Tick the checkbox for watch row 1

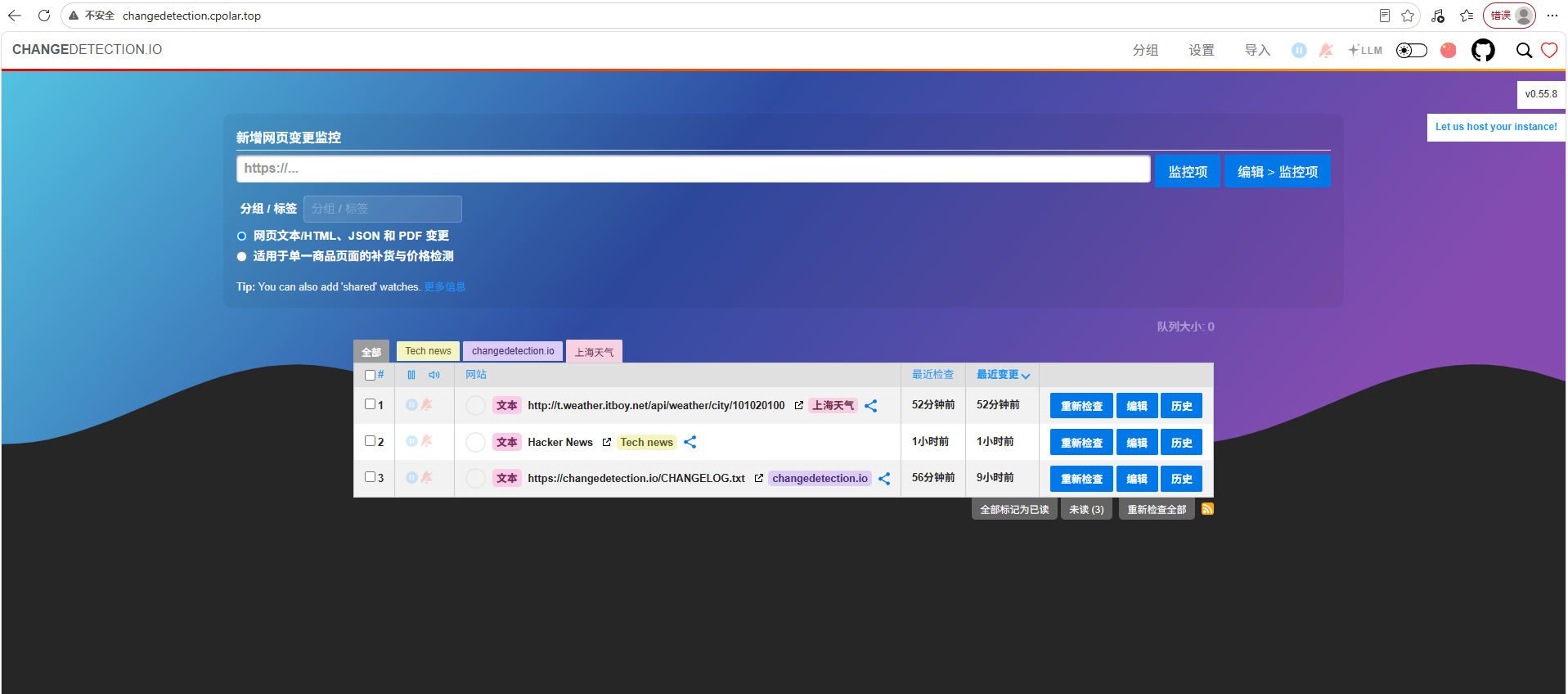coord(370,404)
